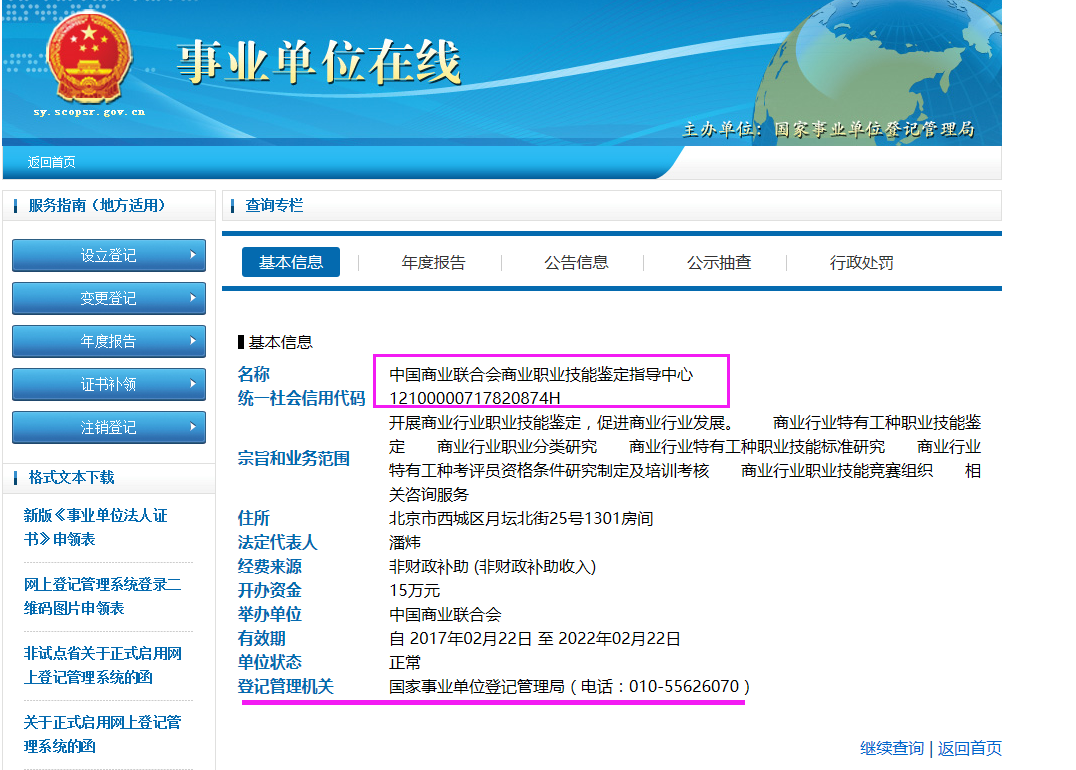Click funding source 非财政补助 text

pyautogui.click(x=493, y=566)
